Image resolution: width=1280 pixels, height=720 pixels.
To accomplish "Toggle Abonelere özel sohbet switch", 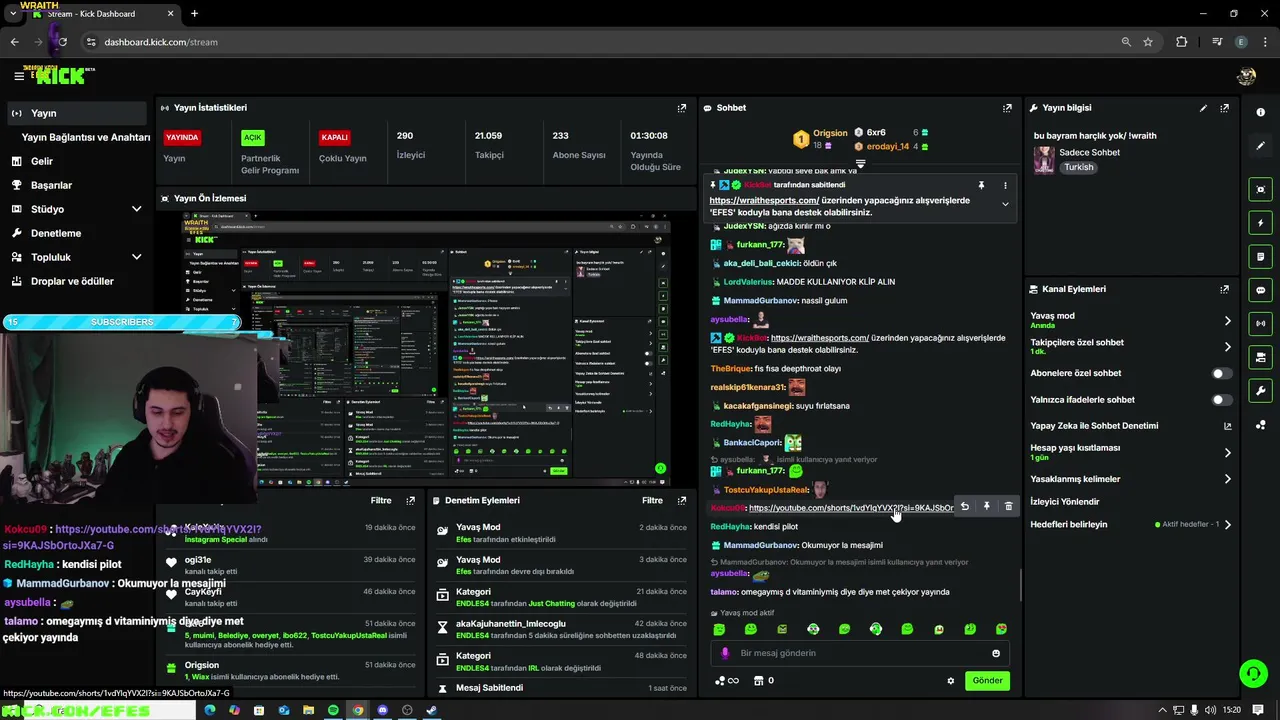I will (1222, 373).
